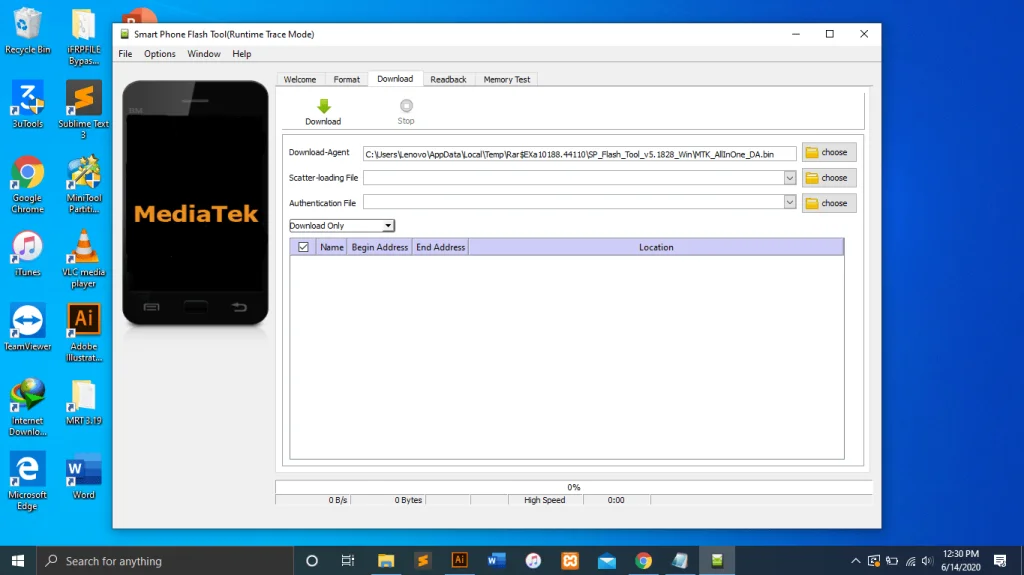Viewport: 1024px width, 575px height.
Task: Select Google Chrome desktop shortcut
Action: pyautogui.click(x=27, y=184)
